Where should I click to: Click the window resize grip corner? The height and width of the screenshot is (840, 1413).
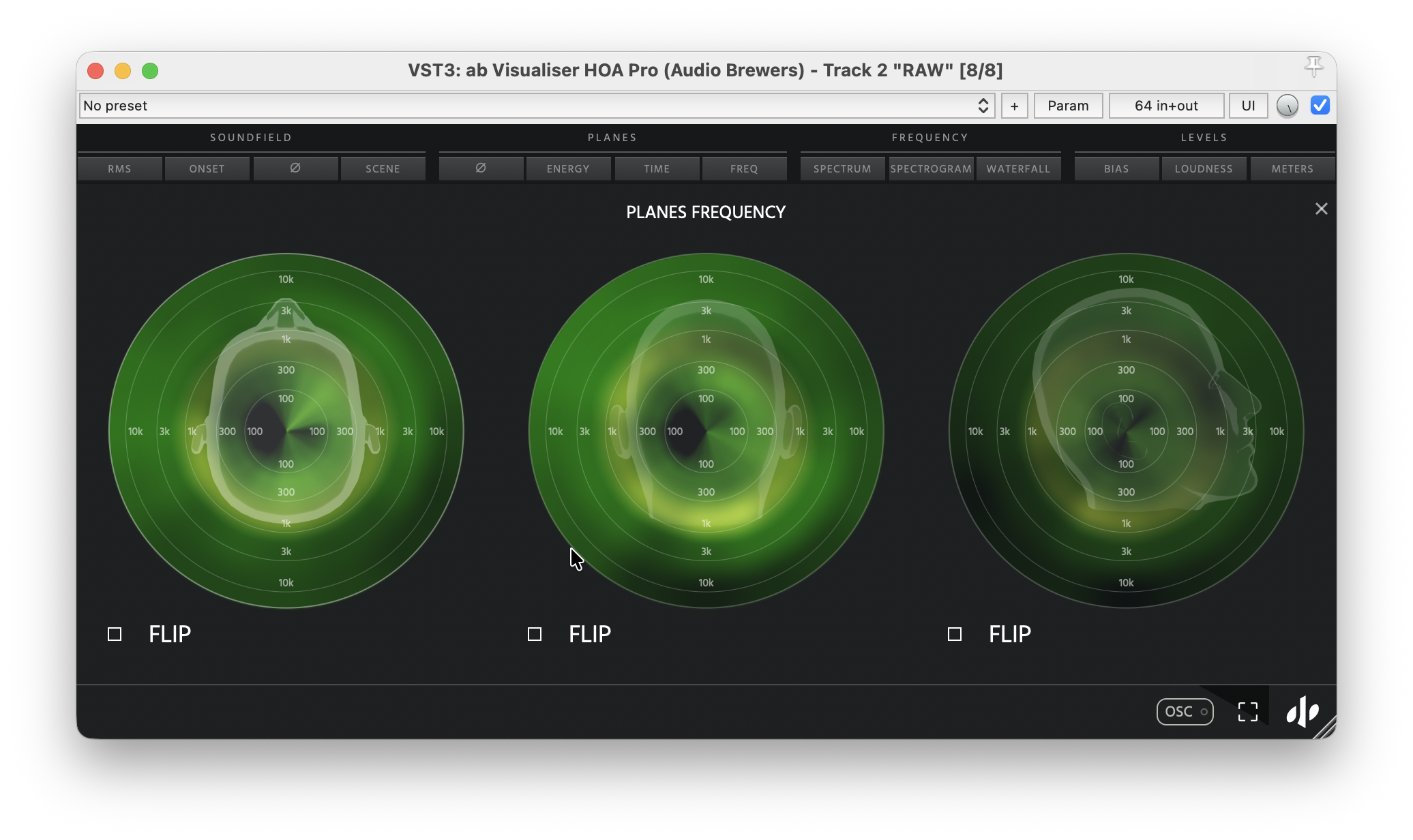tap(1326, 728)
